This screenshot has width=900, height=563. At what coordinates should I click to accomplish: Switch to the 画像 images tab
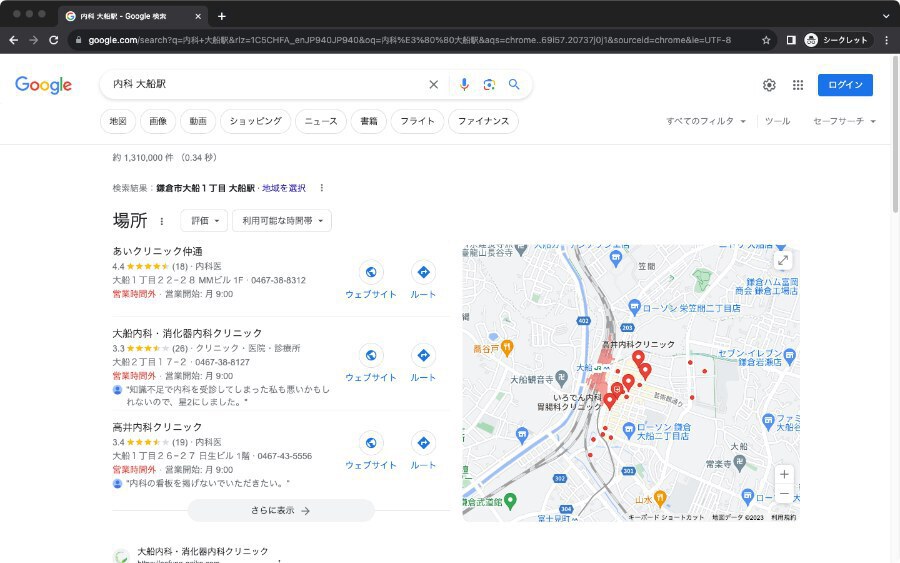tap(158, 121)
